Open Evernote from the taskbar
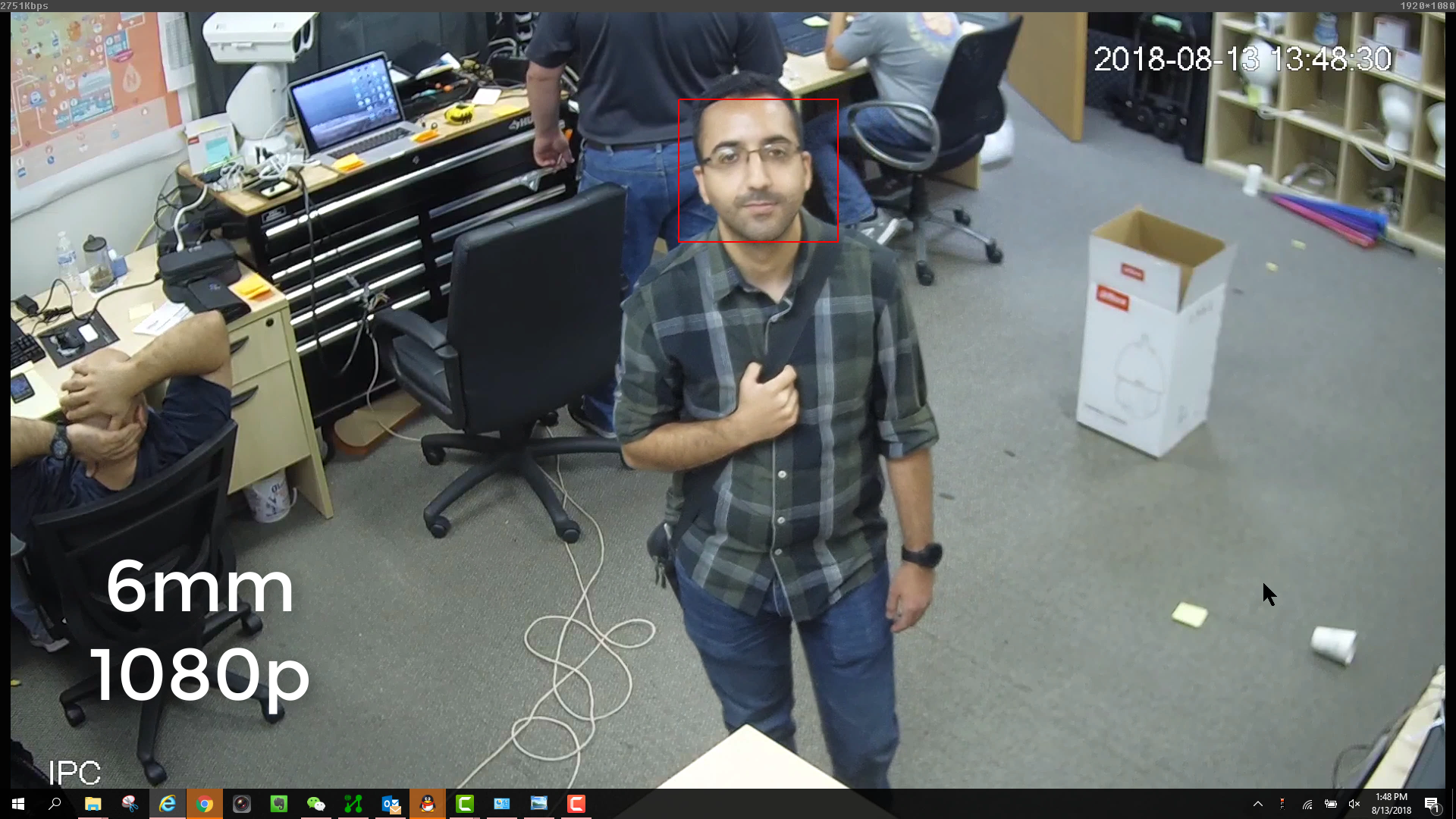Viewport: 1456px width, 819px height. pos(278,804)
